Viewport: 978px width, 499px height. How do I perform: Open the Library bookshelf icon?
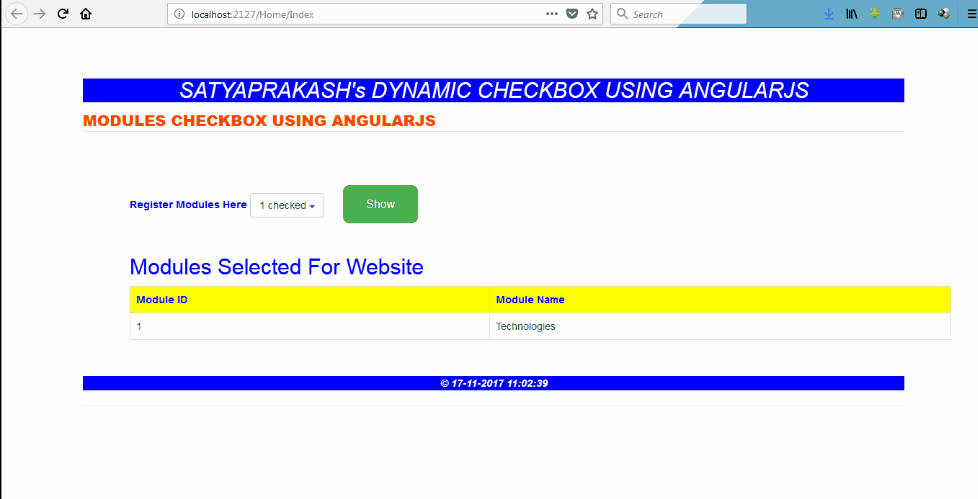click(x=851, y=14)
